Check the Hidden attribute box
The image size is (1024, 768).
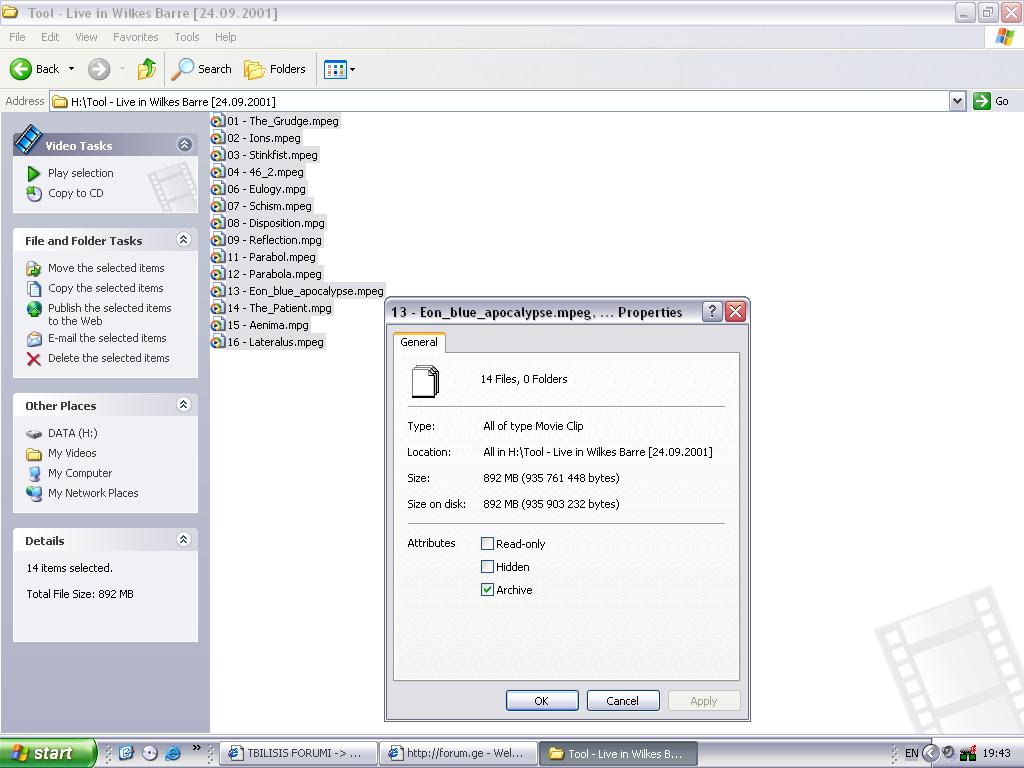pyautogui.click(x=488, y=567)
